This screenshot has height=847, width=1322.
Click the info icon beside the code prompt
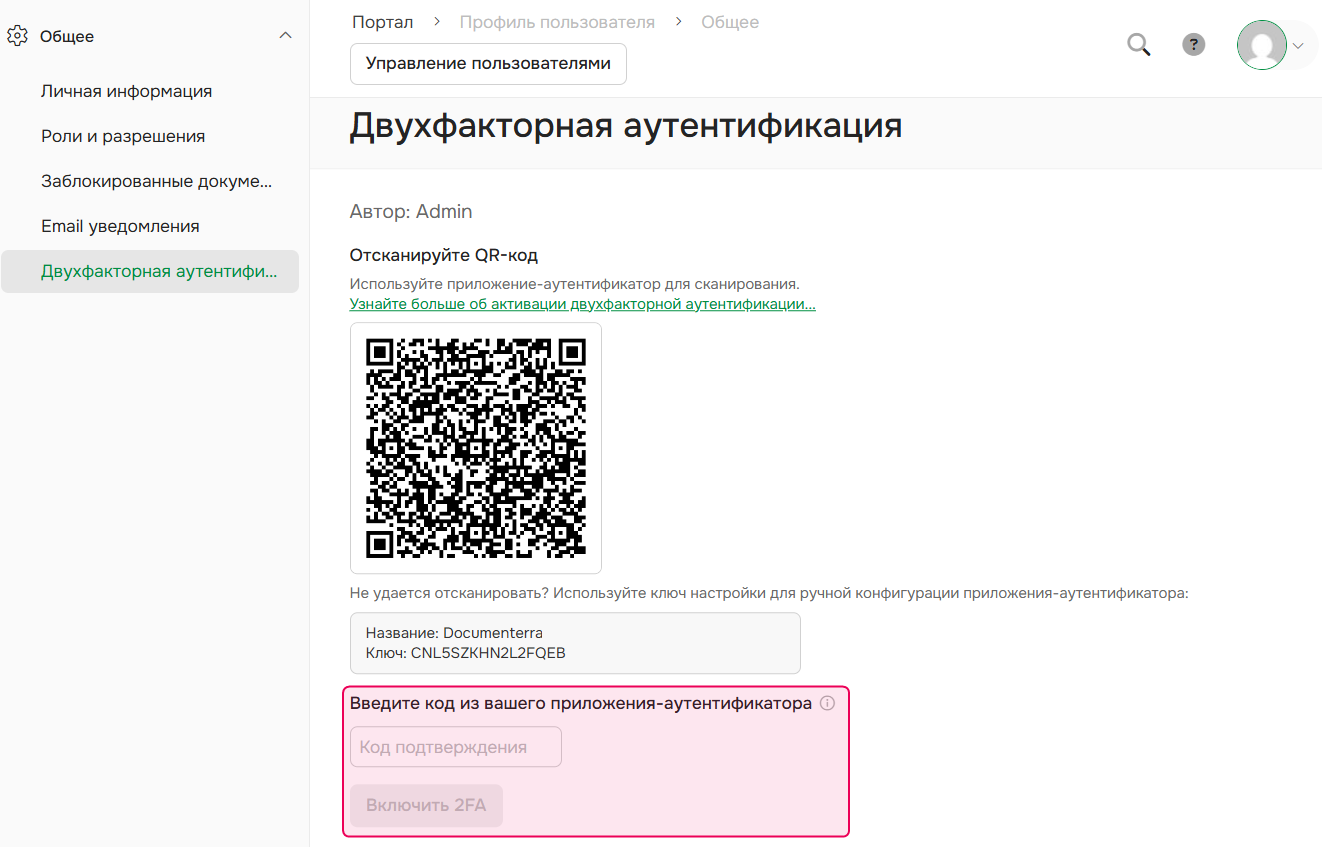827,703
